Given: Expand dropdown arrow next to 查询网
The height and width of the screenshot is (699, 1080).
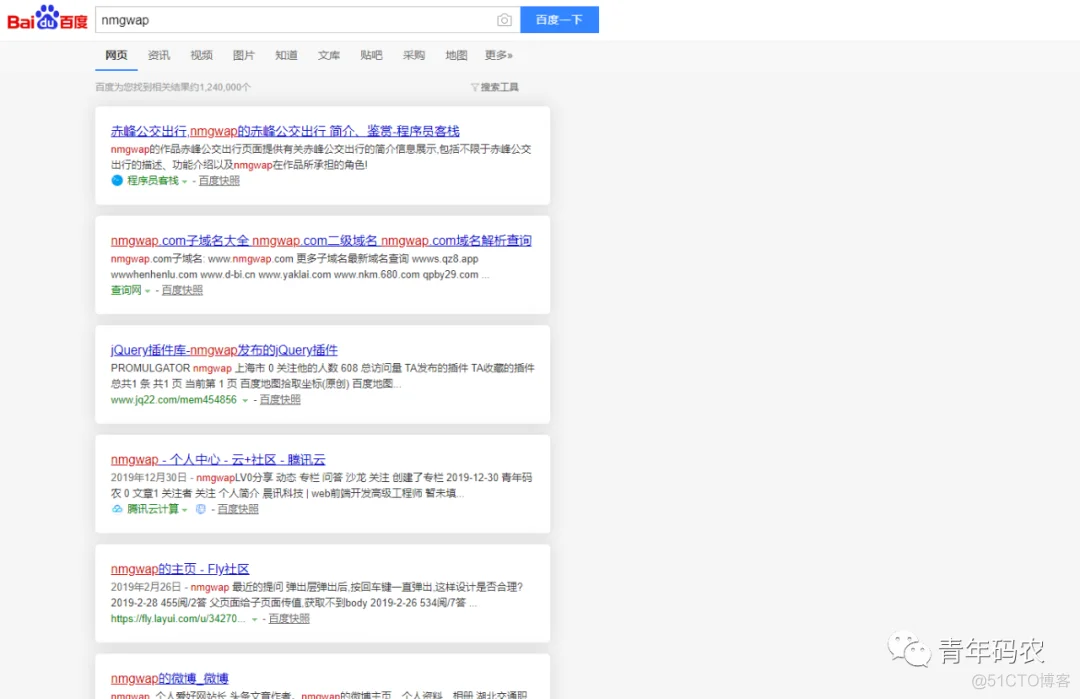Looking at the screenshot, I should (147, 291).
